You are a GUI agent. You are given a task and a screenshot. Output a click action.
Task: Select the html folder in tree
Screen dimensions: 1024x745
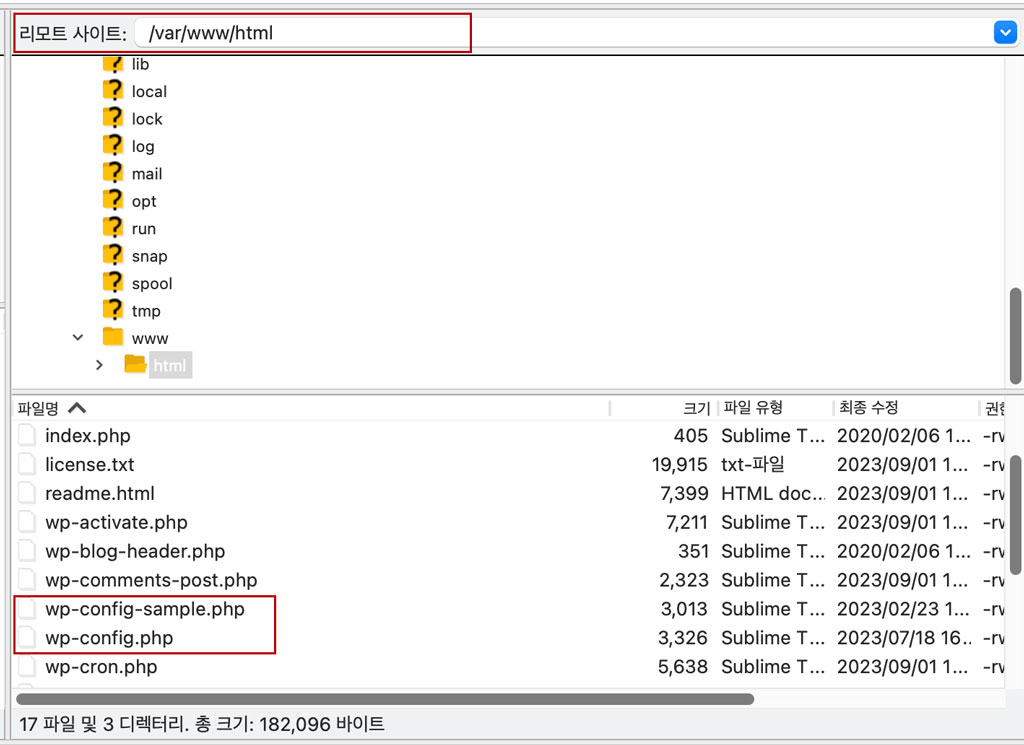(170, 366)
